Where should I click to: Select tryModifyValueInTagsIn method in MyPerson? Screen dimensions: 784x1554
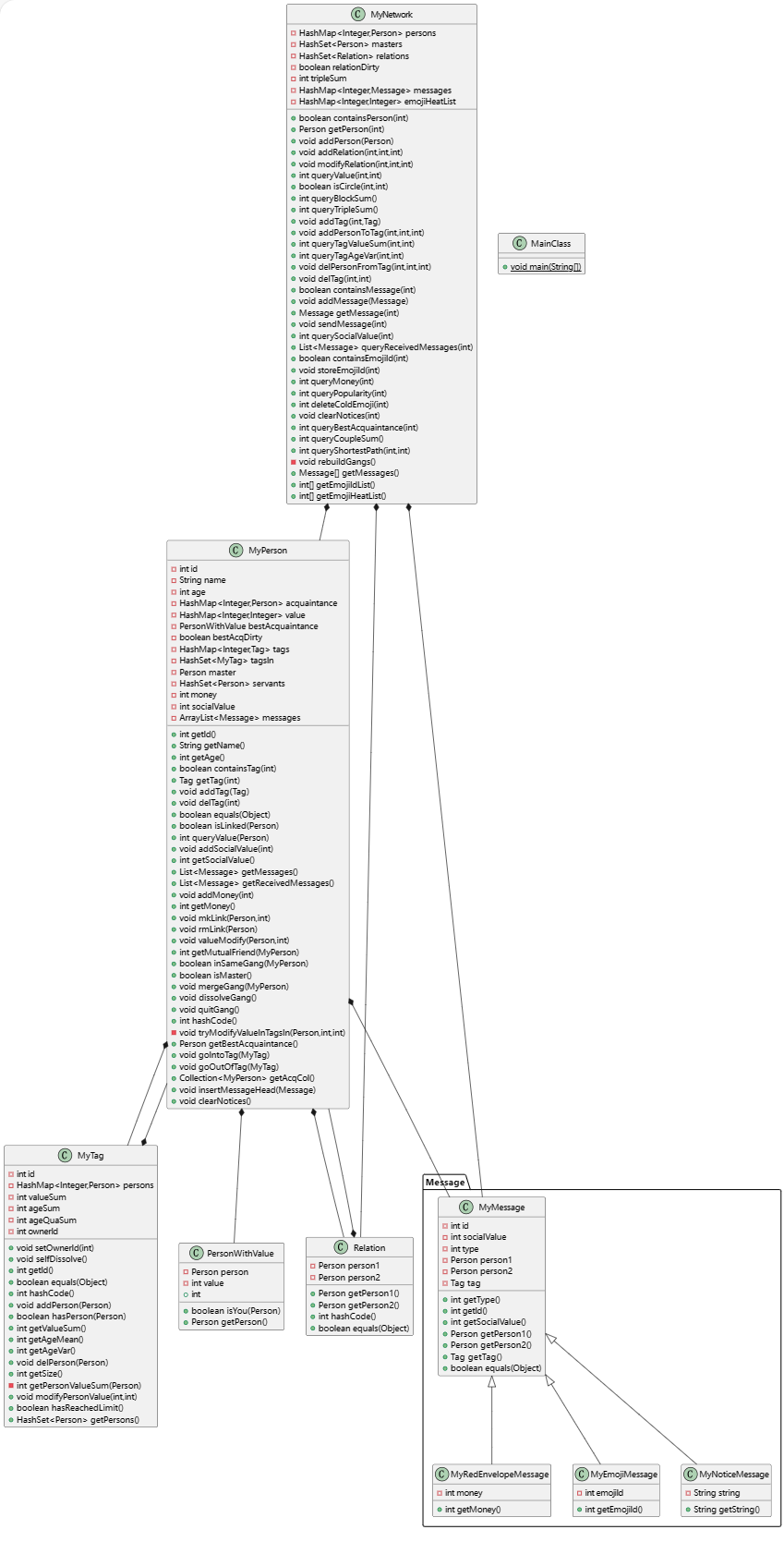point(262,1033)
